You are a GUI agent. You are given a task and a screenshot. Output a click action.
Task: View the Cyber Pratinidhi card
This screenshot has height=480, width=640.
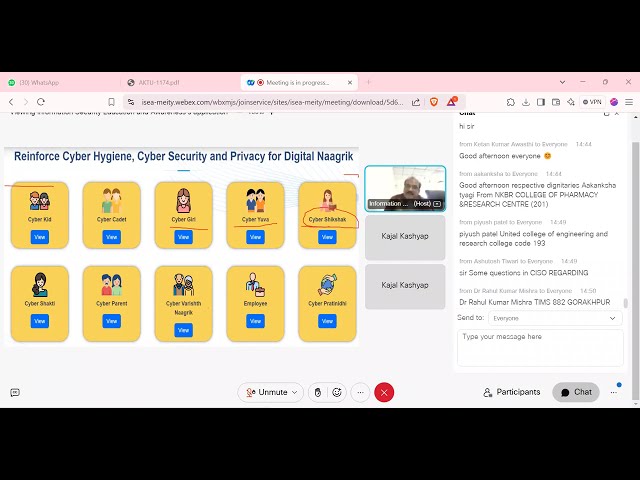click(x=327, y=321)
